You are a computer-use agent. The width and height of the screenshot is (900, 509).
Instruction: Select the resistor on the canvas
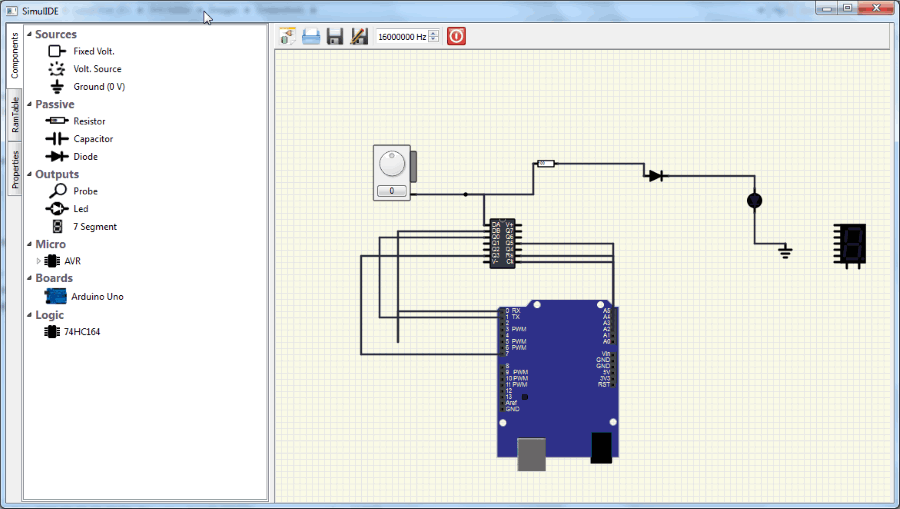click(545, 164)
